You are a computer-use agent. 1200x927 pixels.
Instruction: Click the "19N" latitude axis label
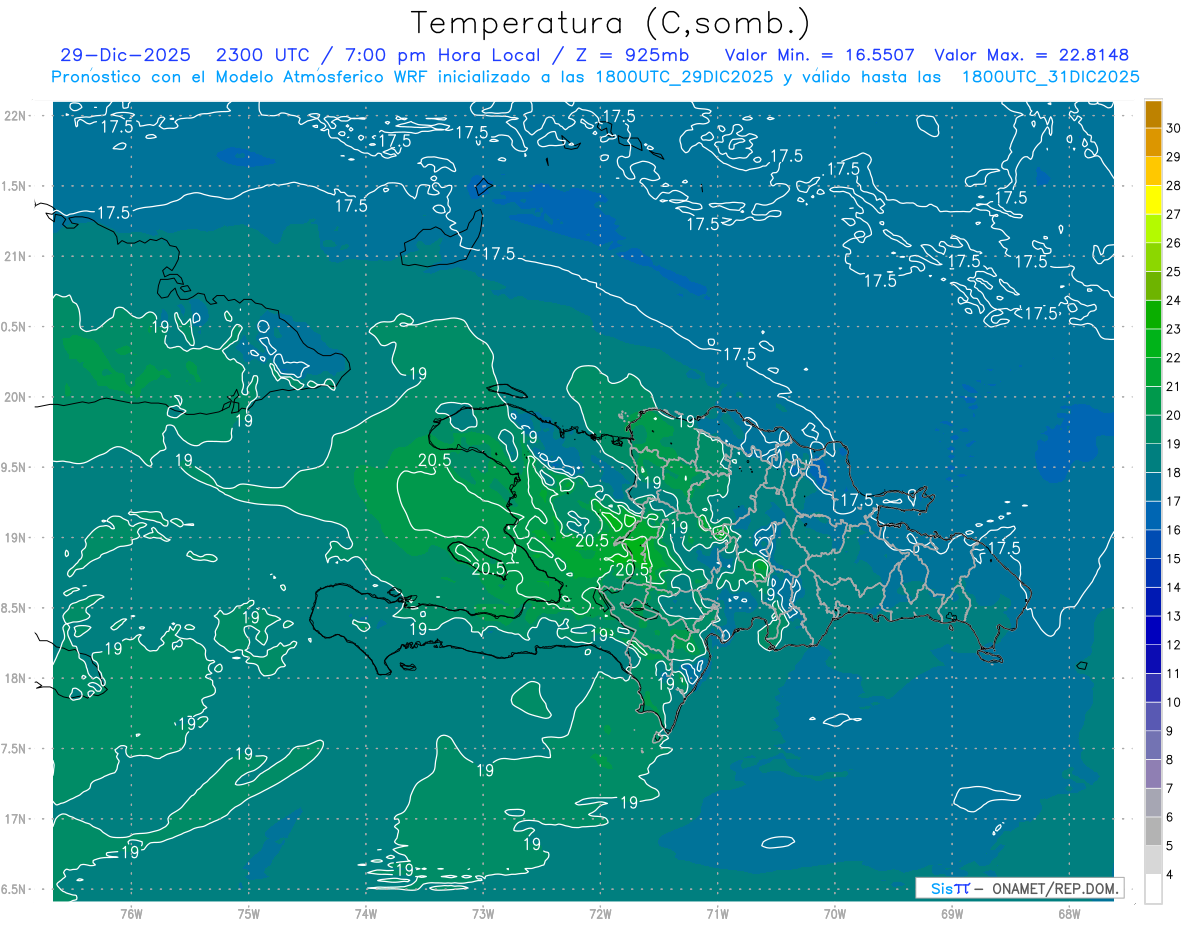(x=15, y=538)
